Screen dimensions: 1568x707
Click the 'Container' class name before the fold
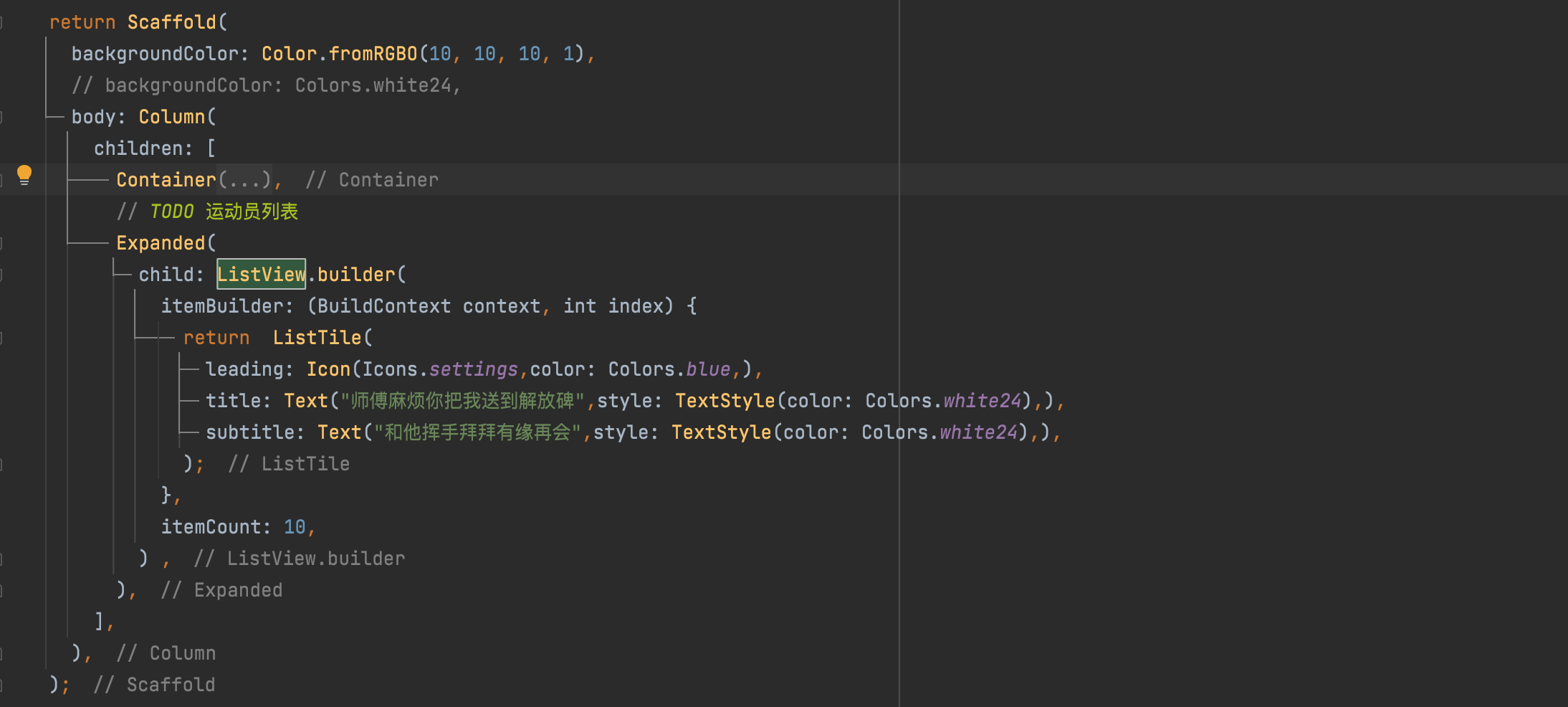click(166, 179)
